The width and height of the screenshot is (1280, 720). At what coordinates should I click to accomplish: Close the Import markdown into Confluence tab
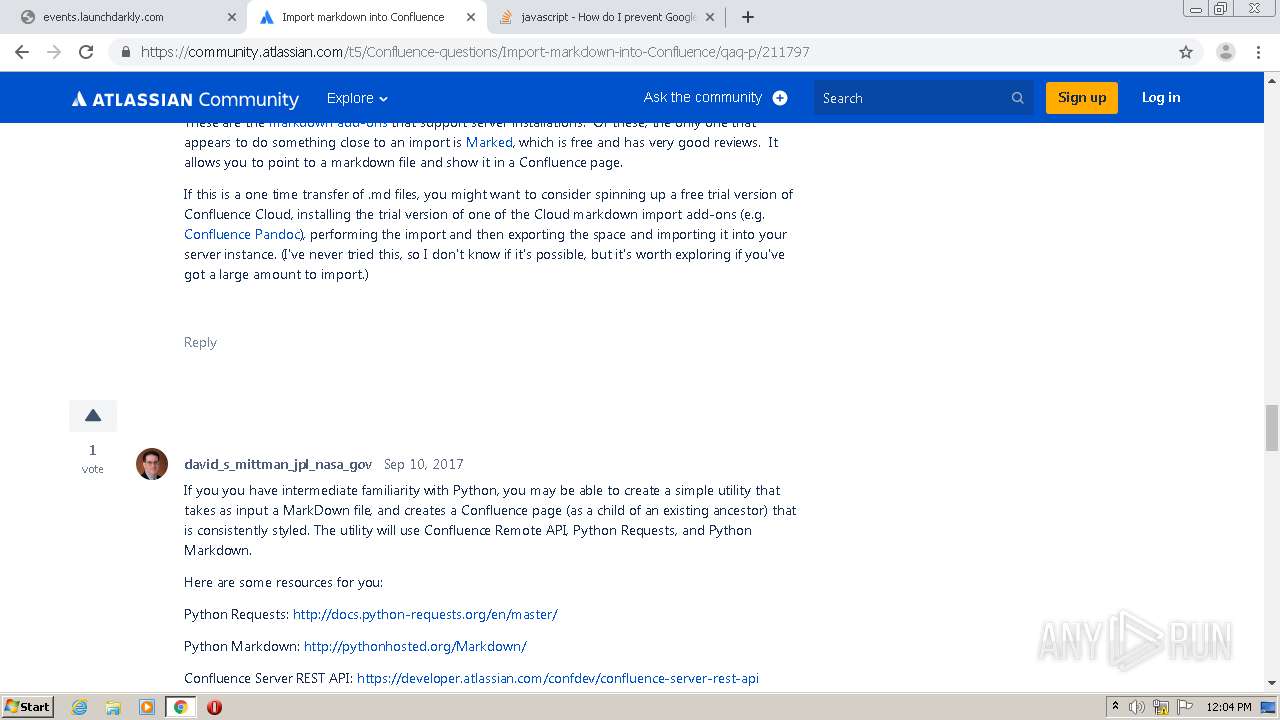(470, 17)
